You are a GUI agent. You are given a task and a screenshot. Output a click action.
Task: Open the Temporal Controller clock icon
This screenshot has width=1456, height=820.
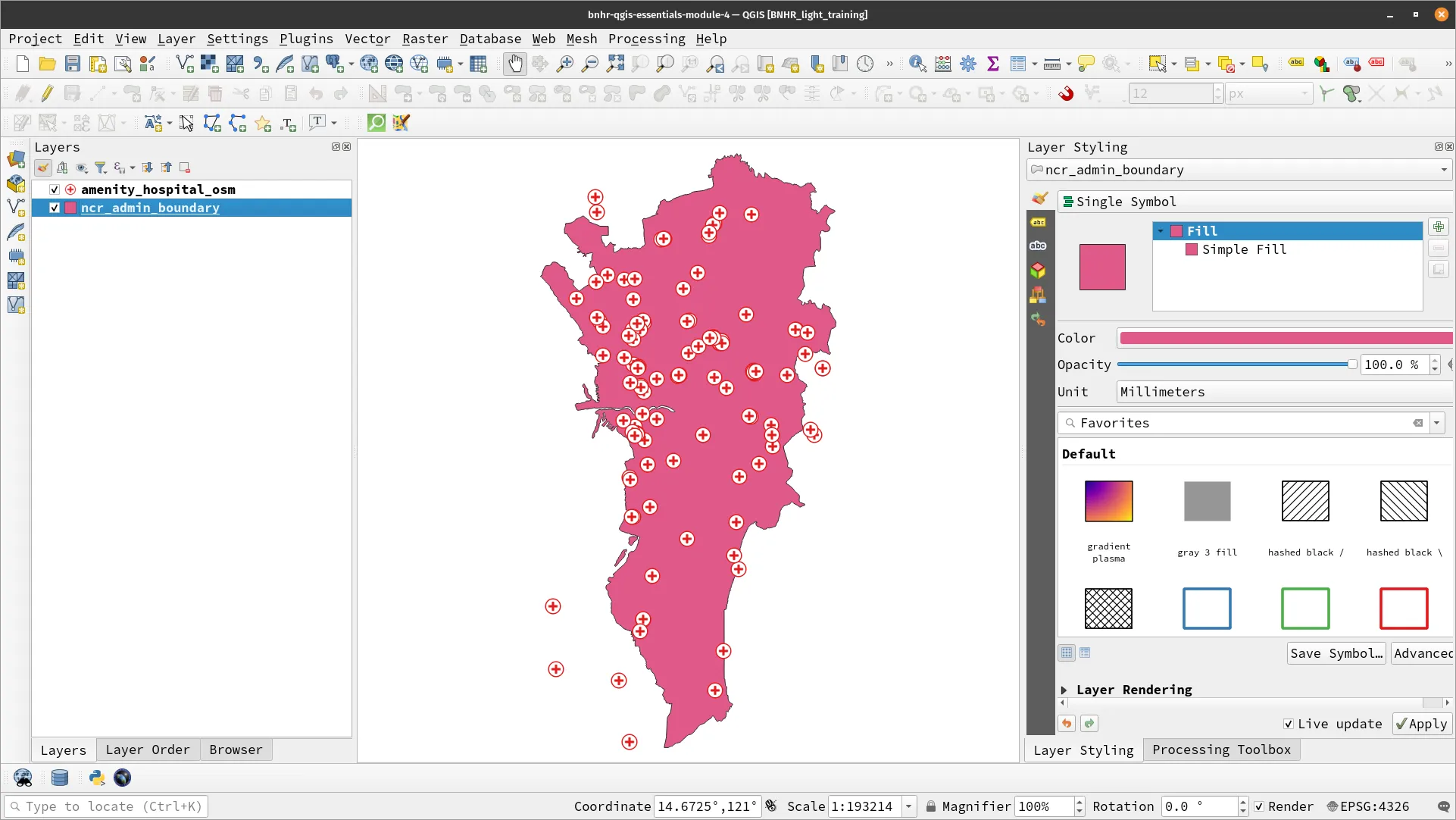864,64
